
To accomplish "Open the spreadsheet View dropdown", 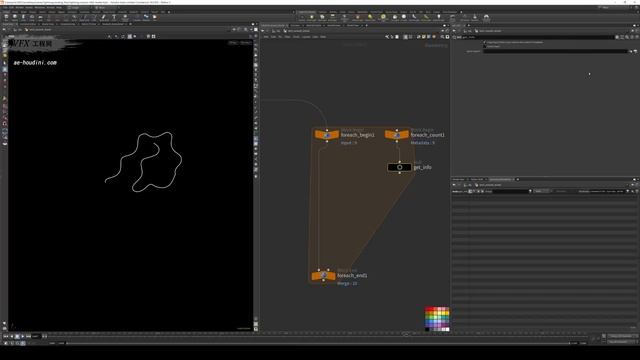I will click(542, 191).
